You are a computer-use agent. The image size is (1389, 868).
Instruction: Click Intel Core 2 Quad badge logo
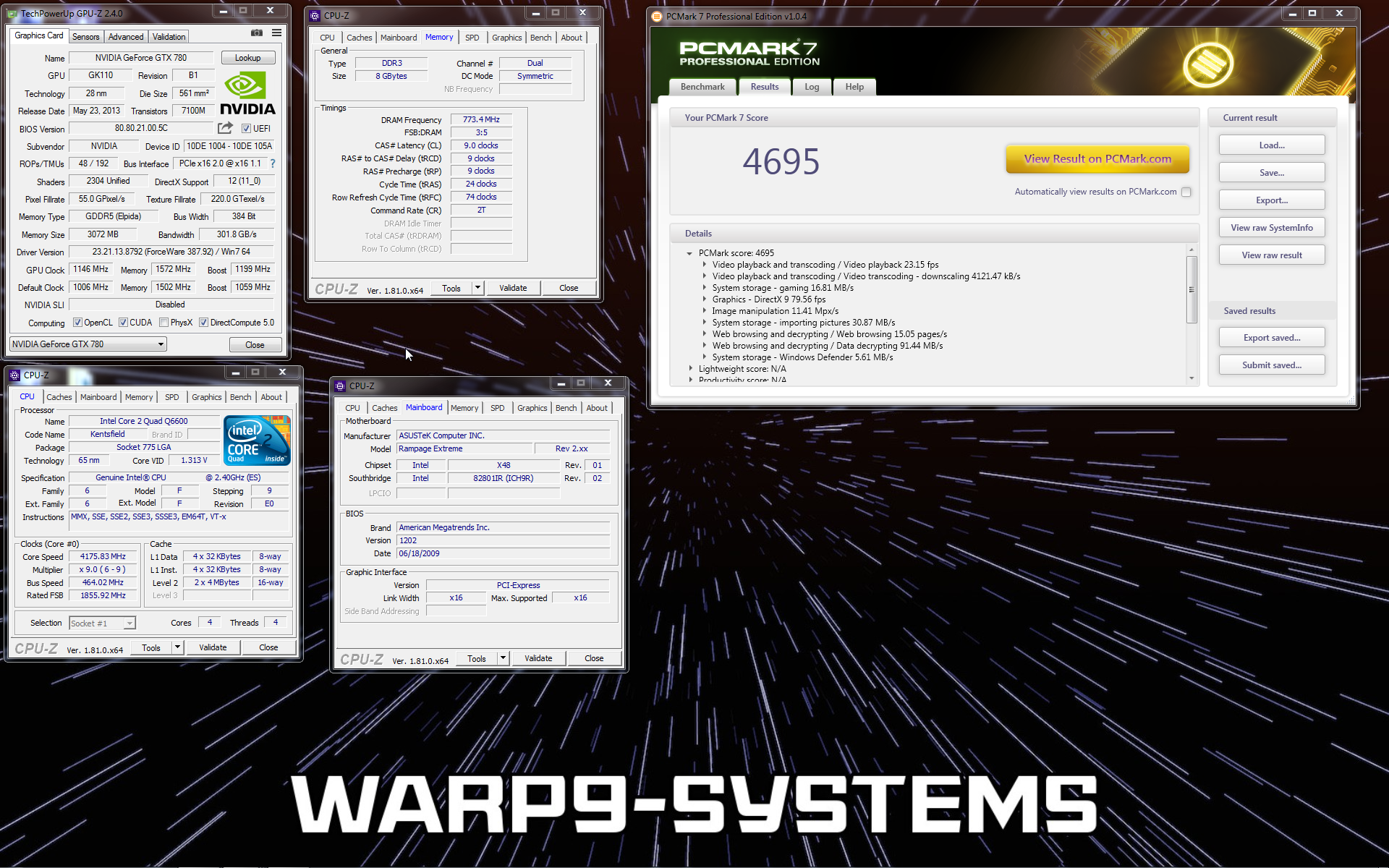pyautogui.click(x=257, y=440)
